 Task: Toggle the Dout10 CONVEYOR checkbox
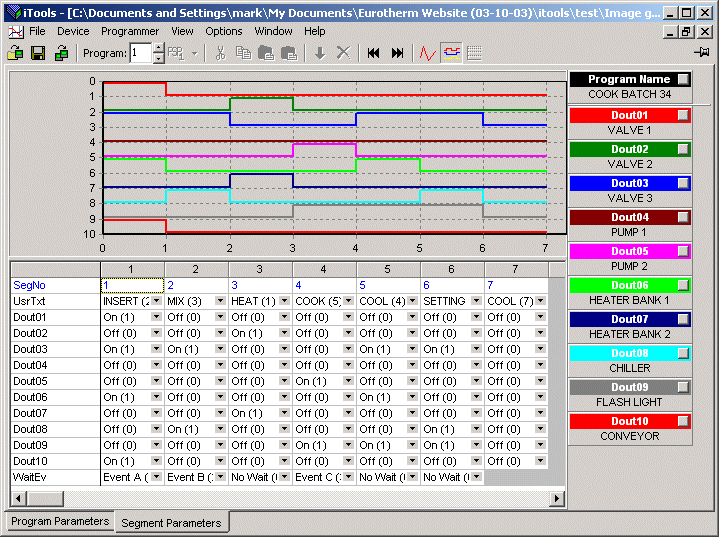682,421
